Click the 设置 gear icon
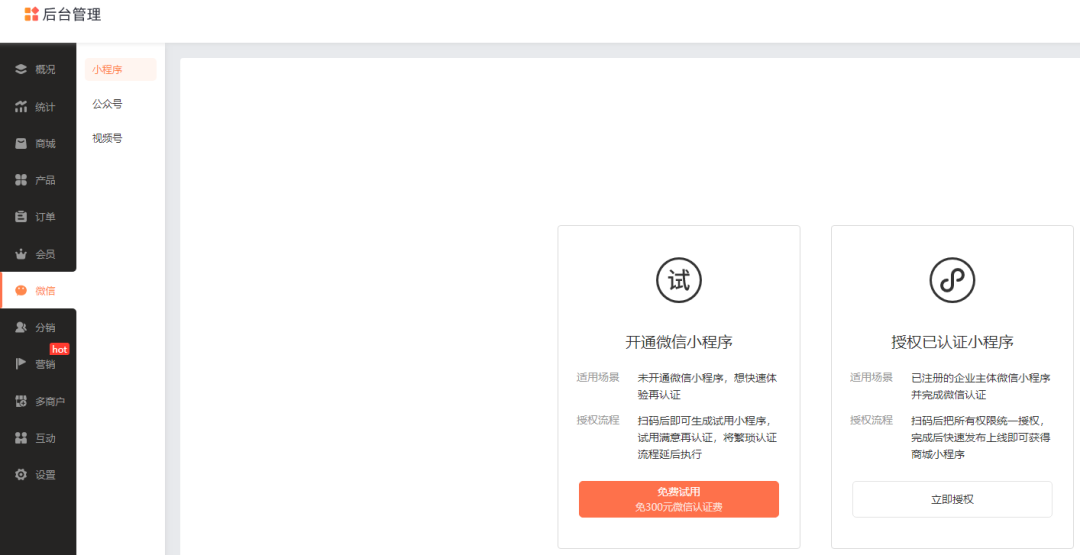 [21, 474]
